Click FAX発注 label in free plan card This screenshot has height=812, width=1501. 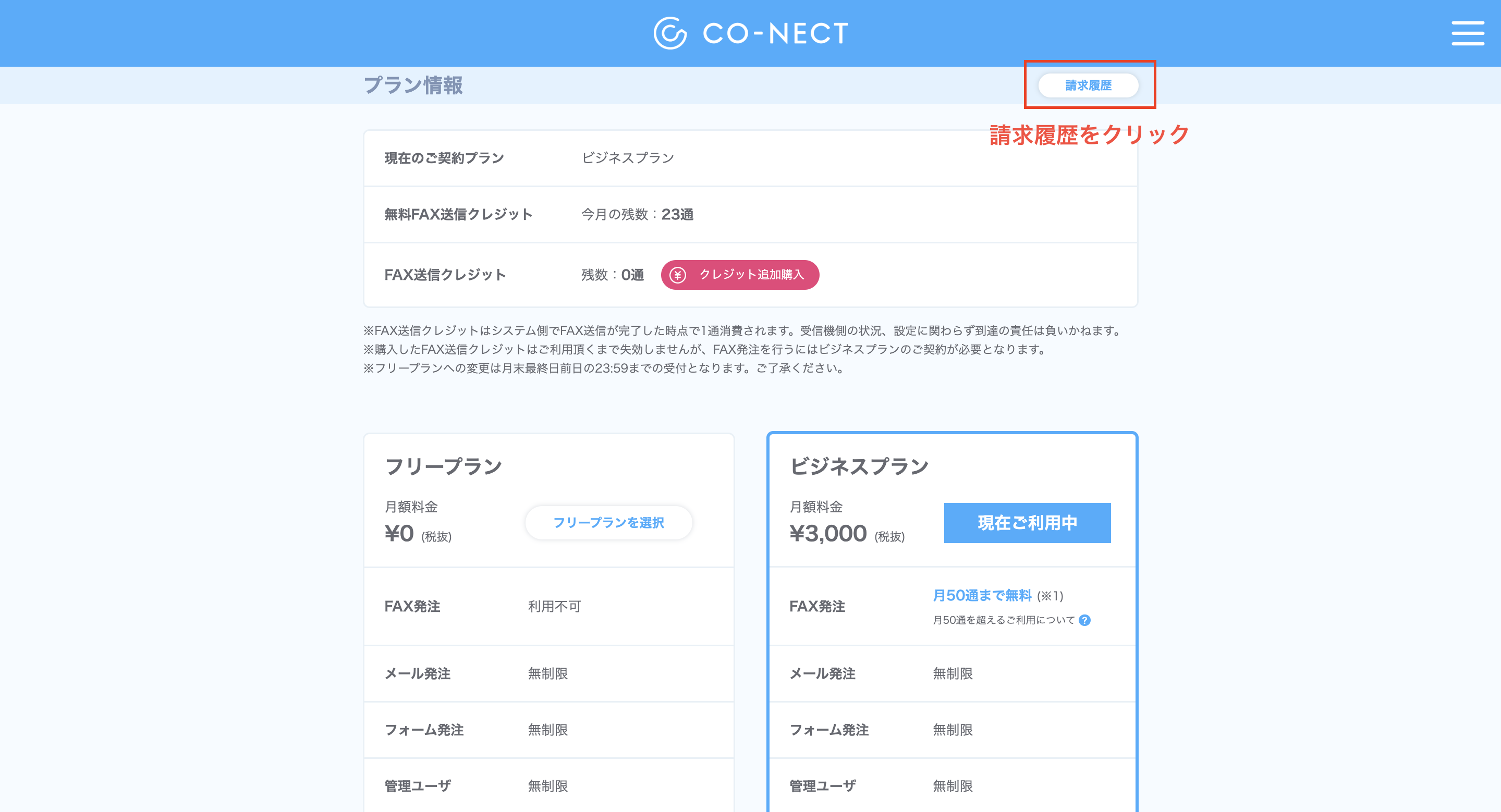click(412, 606)
